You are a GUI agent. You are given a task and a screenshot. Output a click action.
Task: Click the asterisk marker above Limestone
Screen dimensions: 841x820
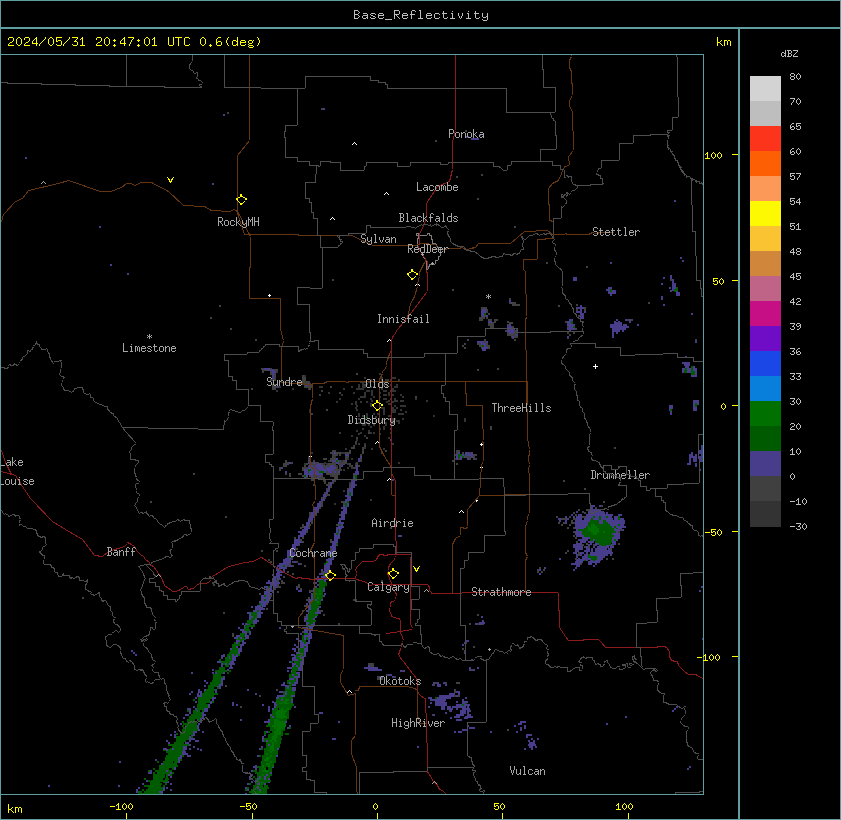tap(149, 337)
